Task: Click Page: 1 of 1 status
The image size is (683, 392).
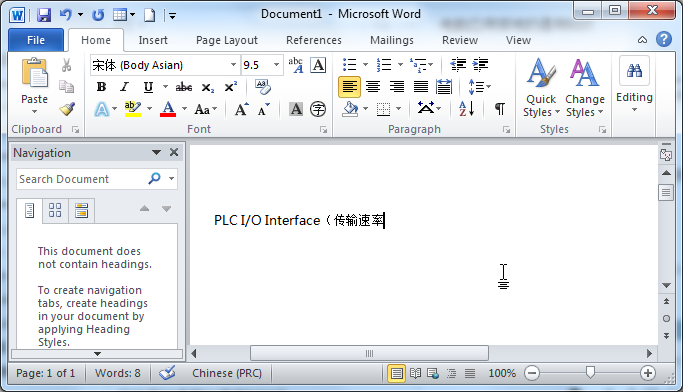Action: tap(45, 373)
